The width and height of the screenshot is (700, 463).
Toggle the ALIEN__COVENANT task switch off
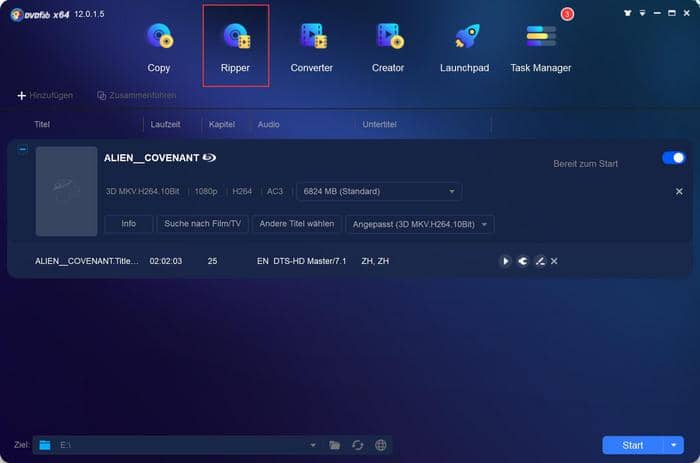click(x=673, y=158)
